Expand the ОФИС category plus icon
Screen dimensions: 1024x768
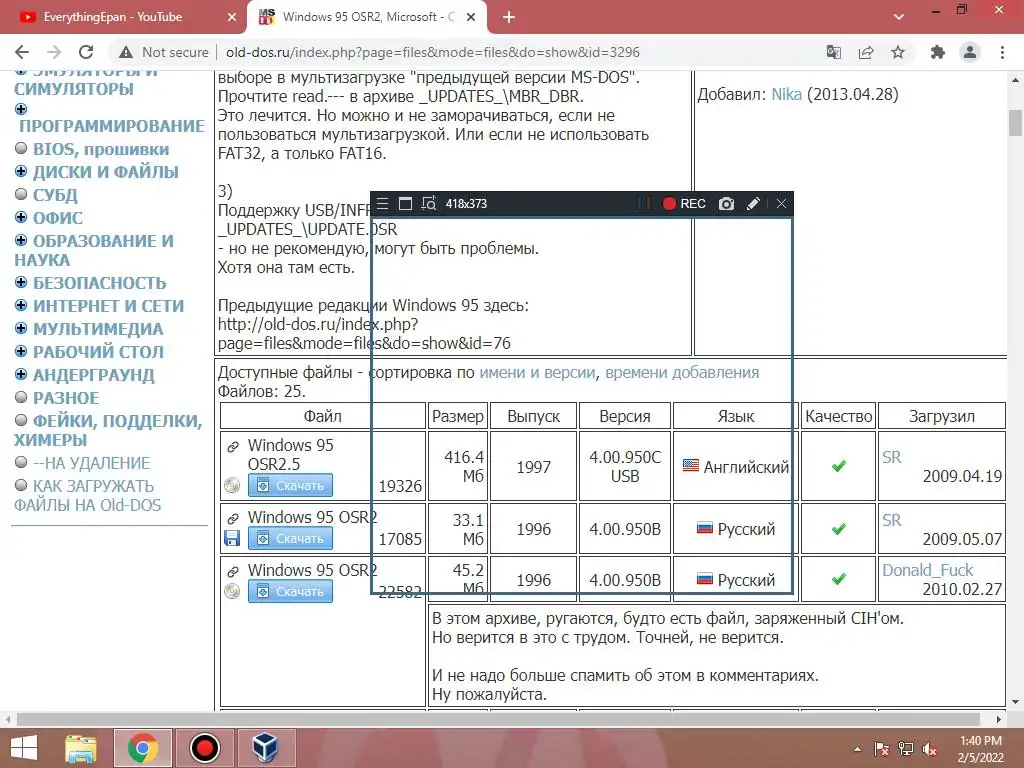[21, 217]
